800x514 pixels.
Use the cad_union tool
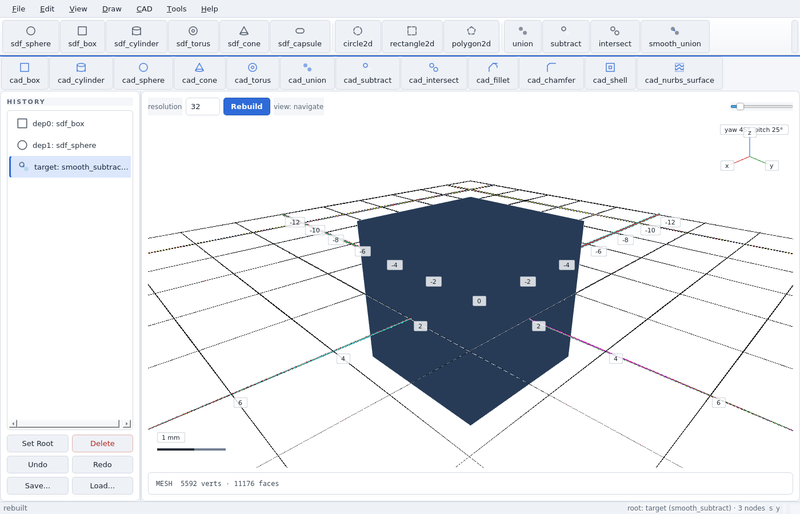(x=307, y=74)
